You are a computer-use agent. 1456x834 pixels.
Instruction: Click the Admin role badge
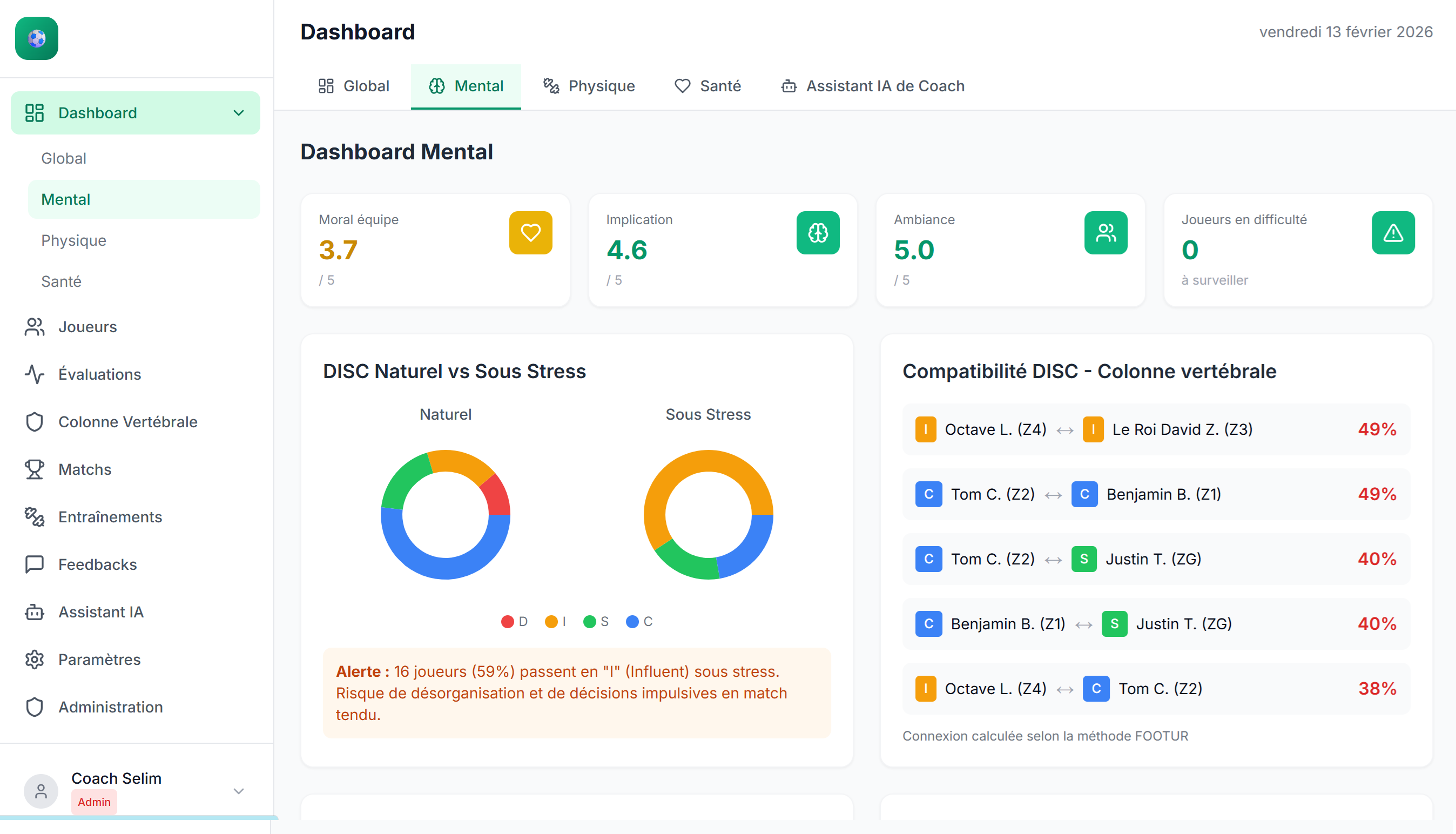pos(94,802)
